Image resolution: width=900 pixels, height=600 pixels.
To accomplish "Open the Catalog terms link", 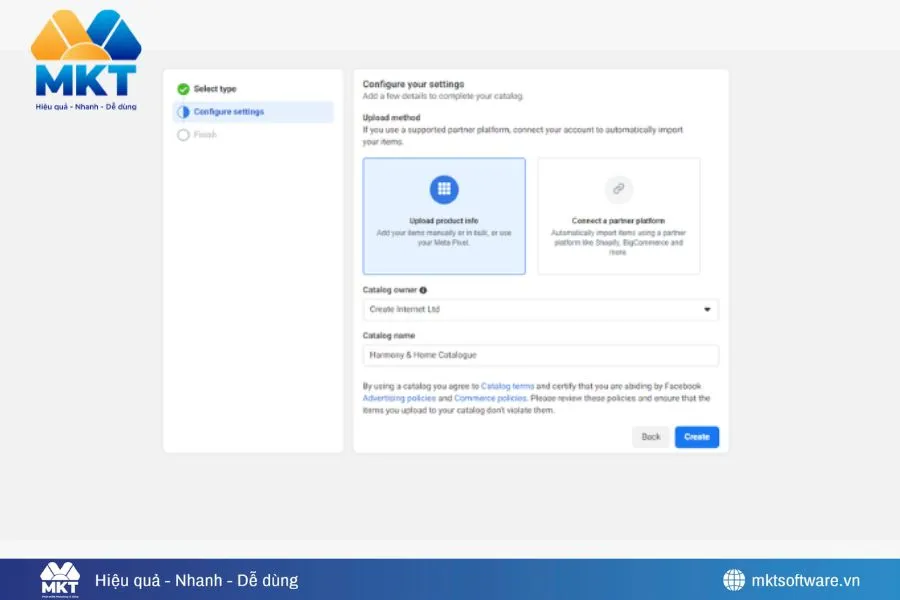I will point(510,385).
